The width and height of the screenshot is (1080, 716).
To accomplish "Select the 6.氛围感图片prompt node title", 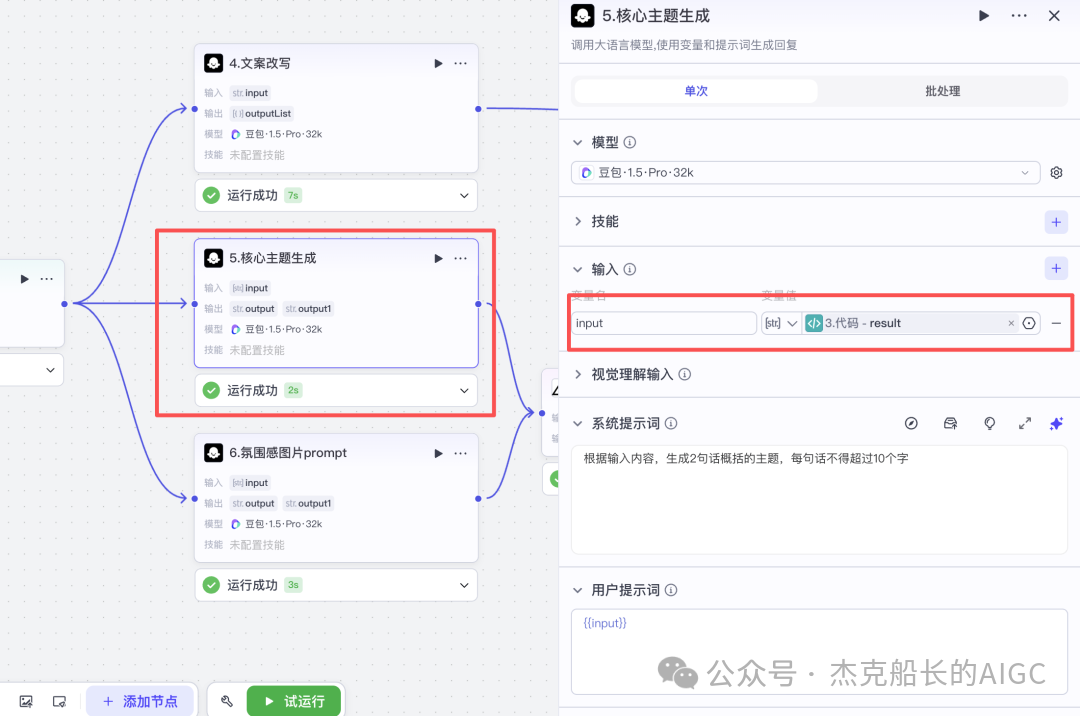I will point(288,453).
